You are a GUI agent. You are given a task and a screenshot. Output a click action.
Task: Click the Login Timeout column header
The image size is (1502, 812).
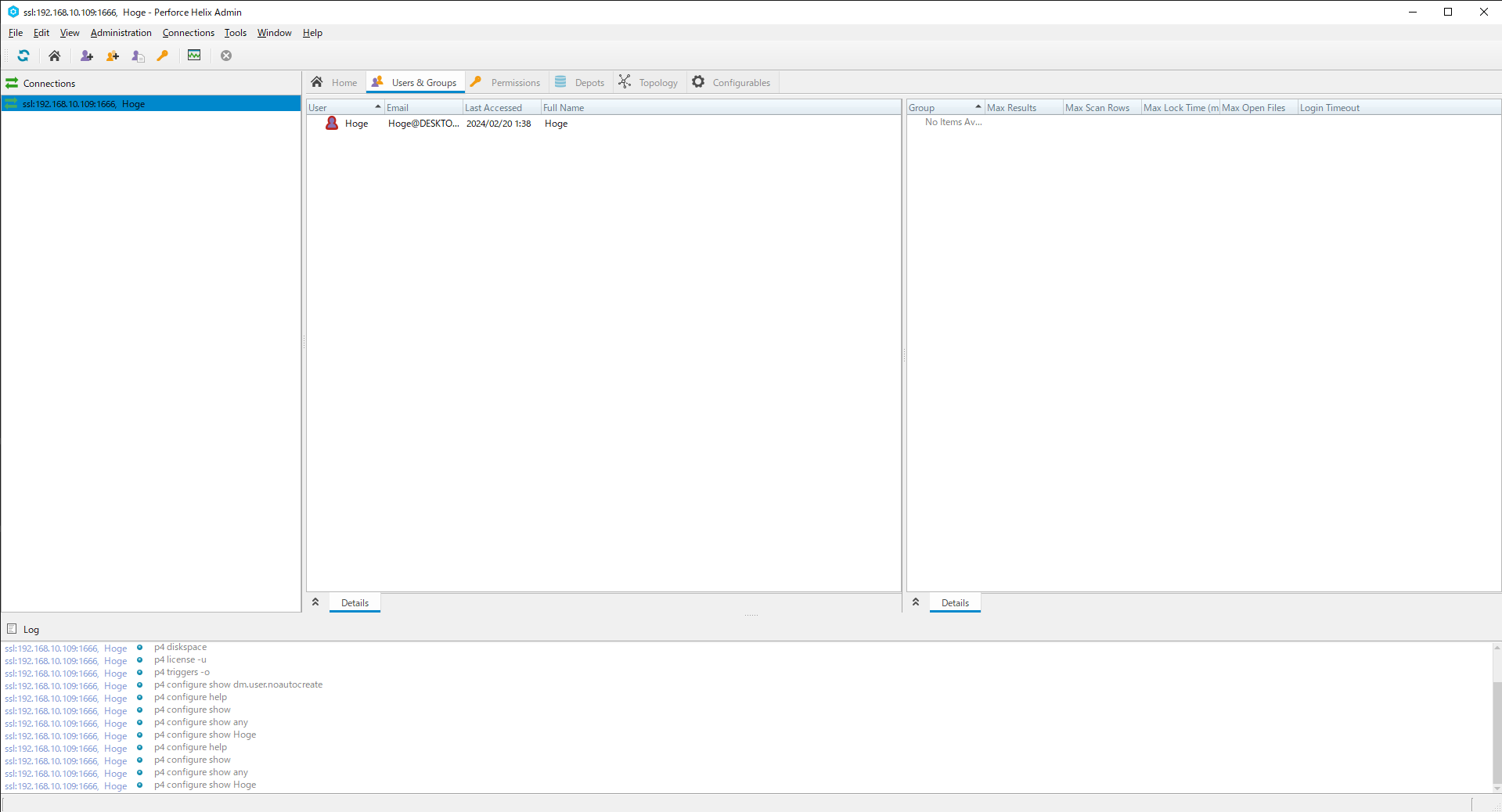[x=1399, y=107]
